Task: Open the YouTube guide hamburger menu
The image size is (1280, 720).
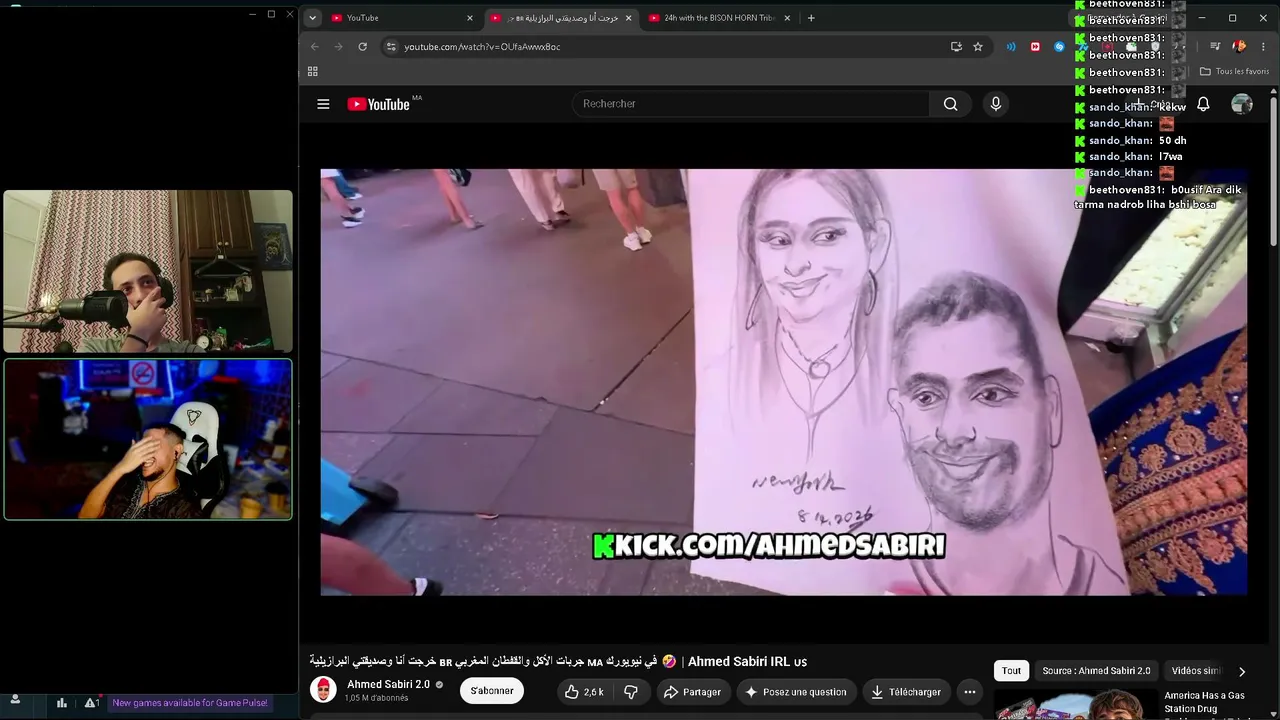Action: 323,104
